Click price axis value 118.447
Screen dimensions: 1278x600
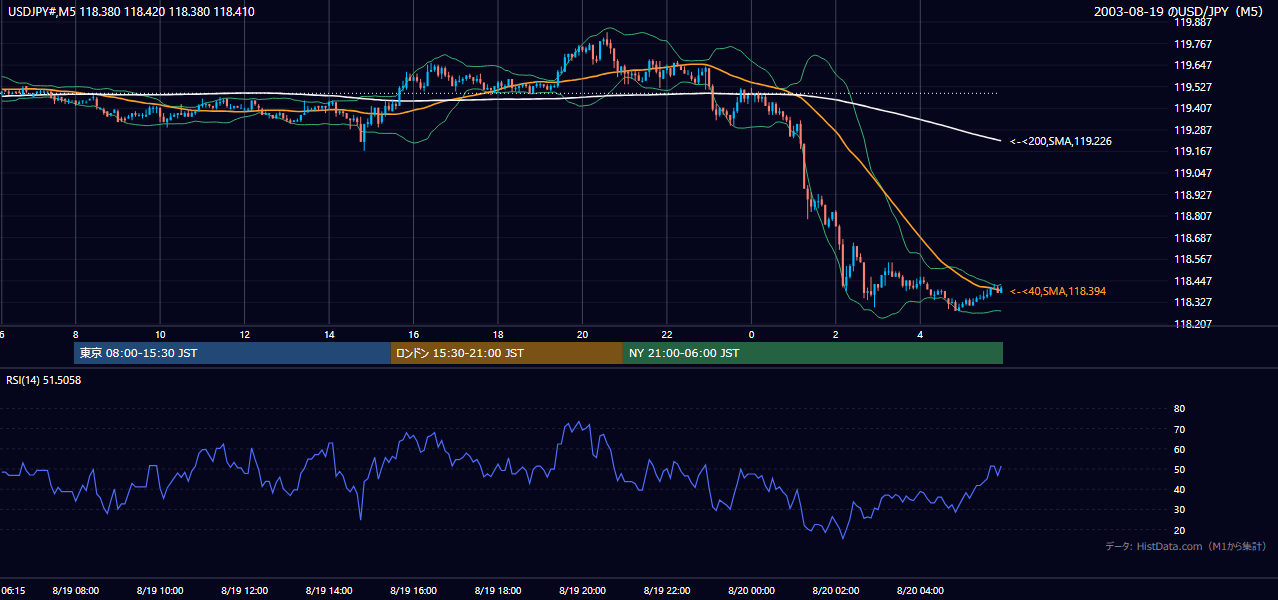[1193, 281]
